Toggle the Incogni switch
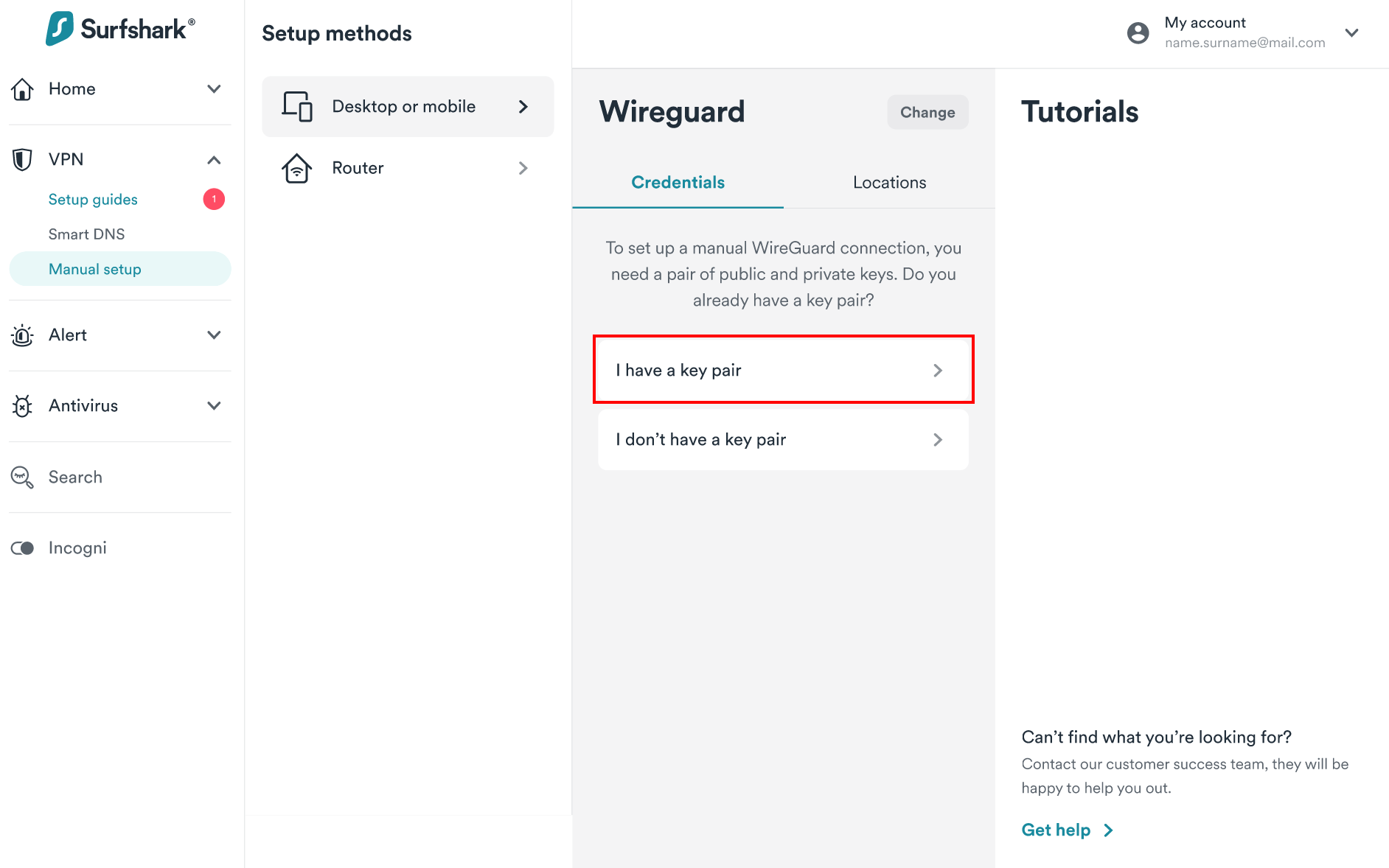Image resolution: width=1389 pixels, height=868 pixels. click(x=22, y=548)
